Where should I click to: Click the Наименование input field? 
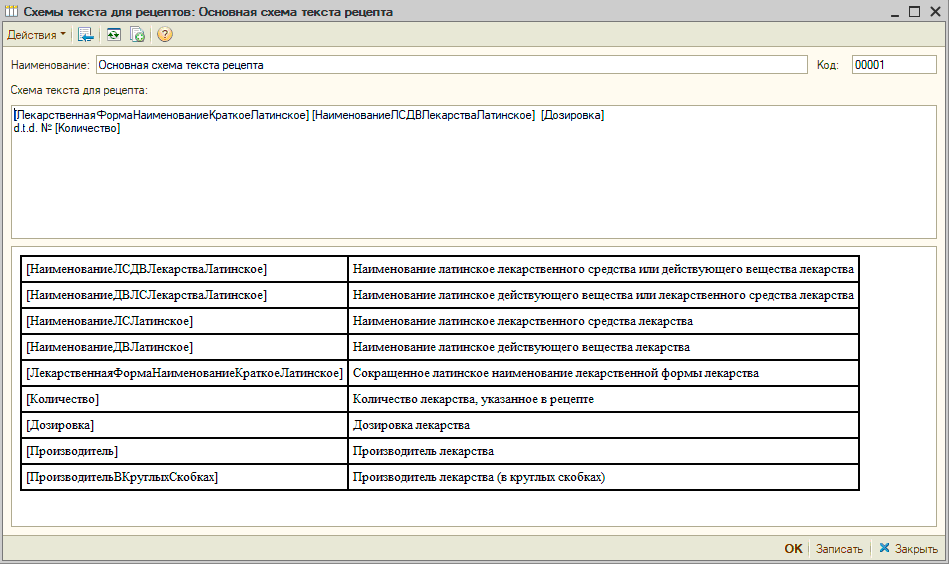click(x=450, y=65)
